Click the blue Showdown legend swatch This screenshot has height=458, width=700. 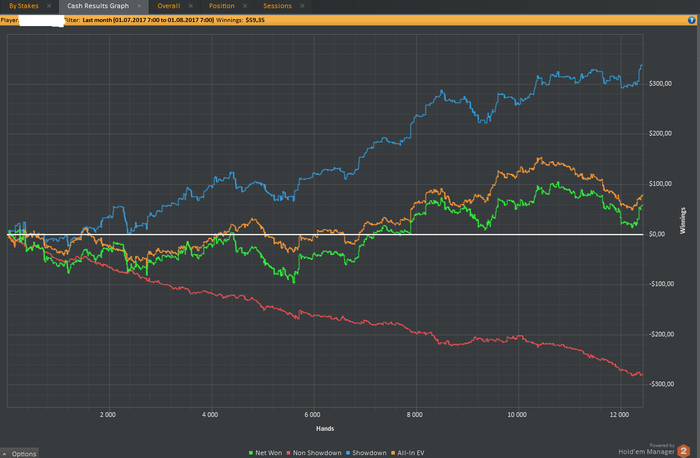(348, 453)
